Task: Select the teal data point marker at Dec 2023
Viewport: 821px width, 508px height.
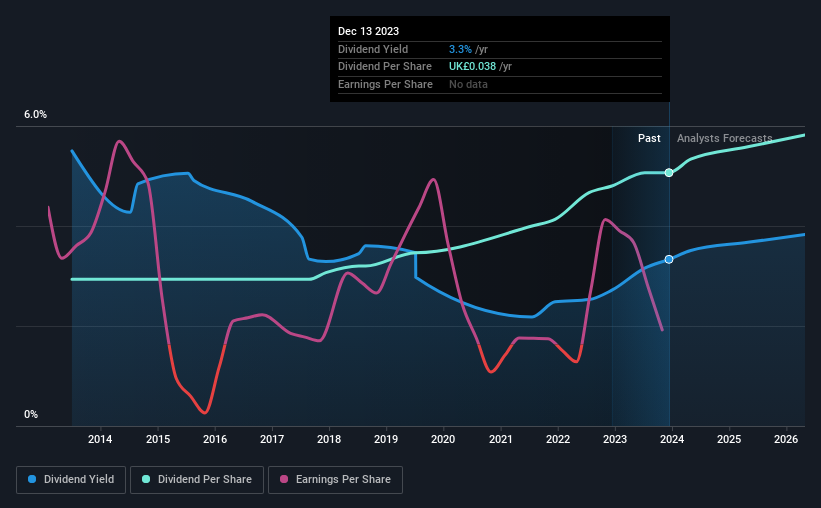Action: pos(669,173)
